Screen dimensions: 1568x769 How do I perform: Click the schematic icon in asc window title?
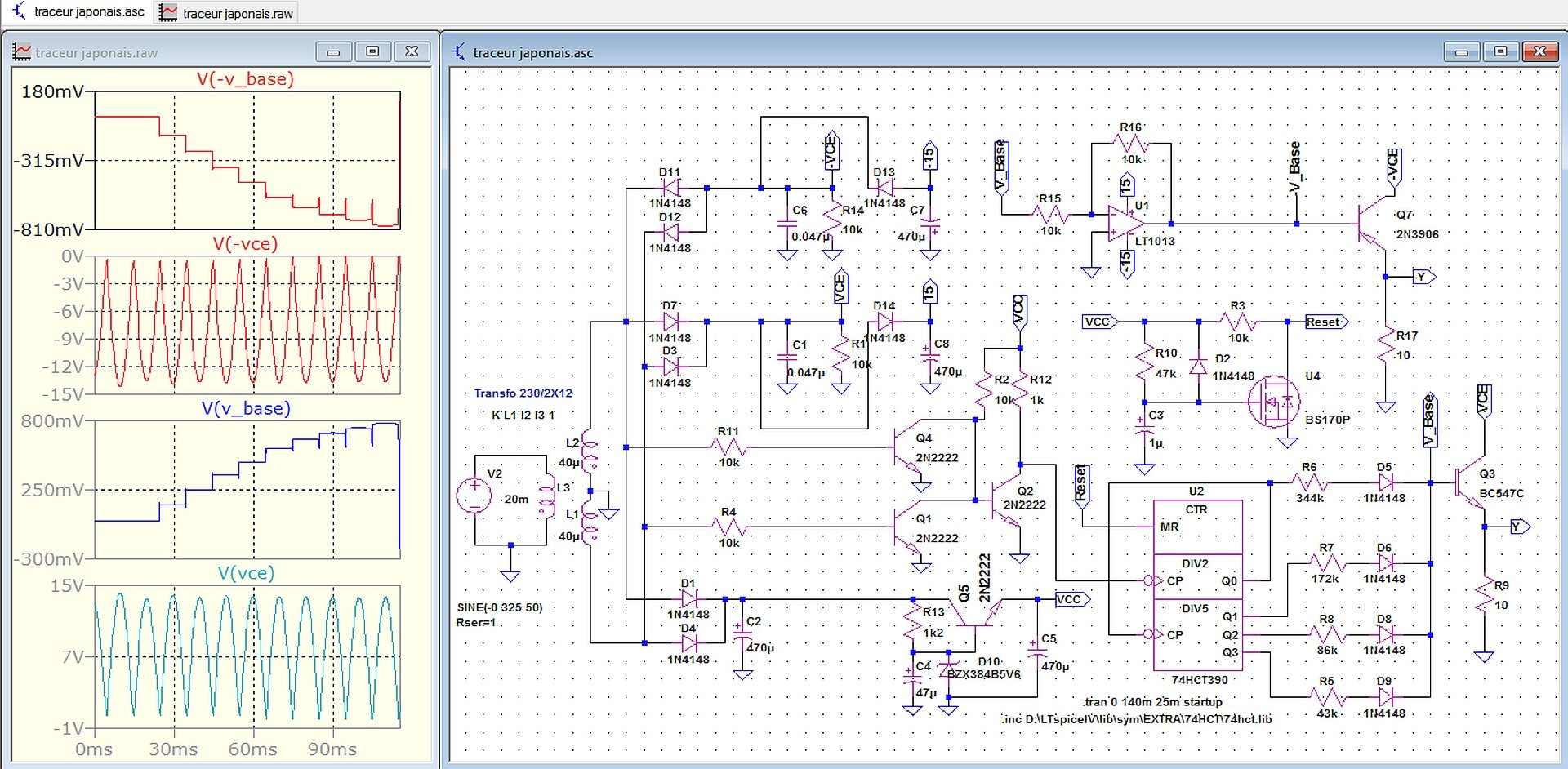(x=460, y=52)
